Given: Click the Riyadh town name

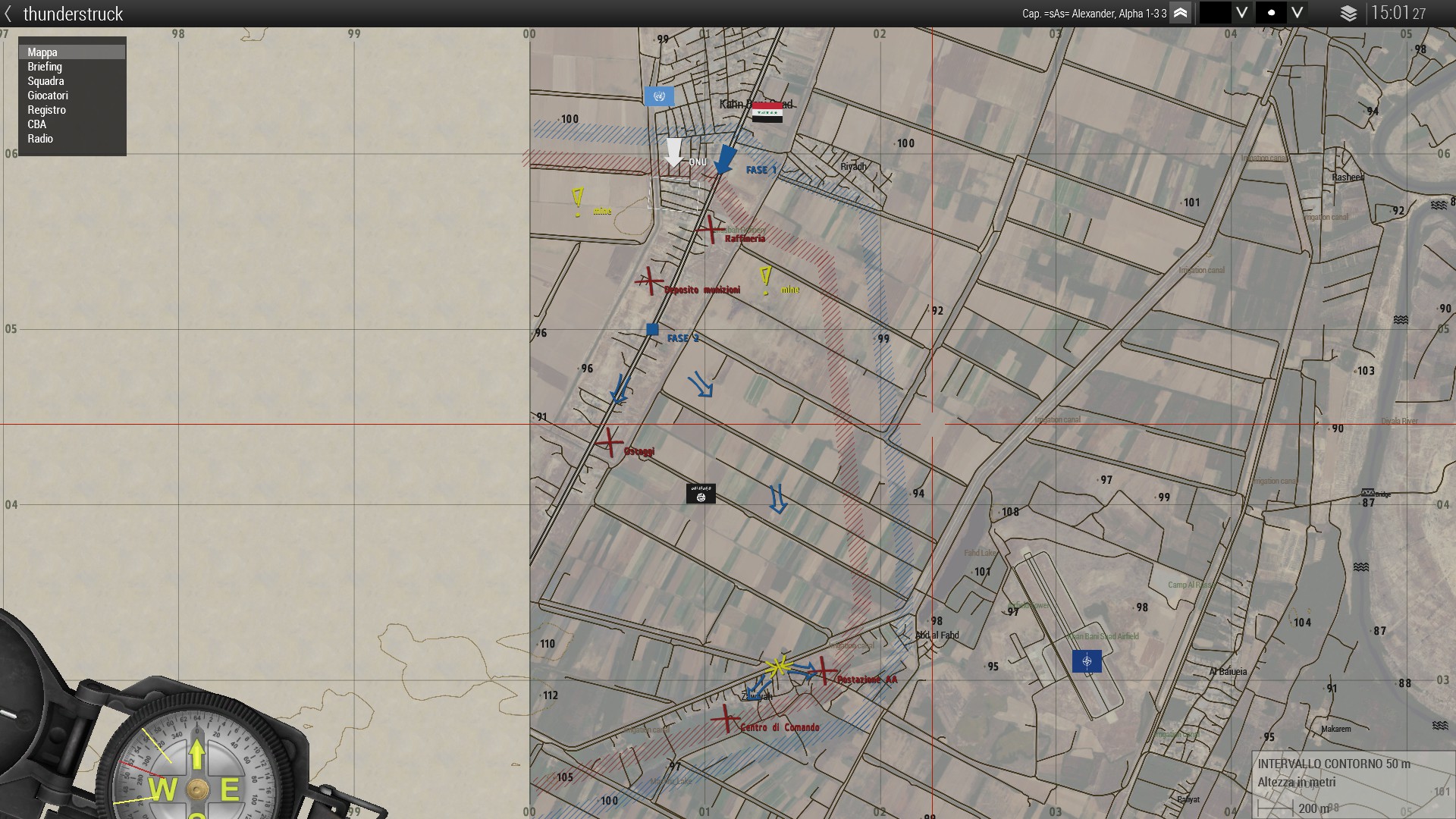Looking at the screenshot, I should click(853, 166).
